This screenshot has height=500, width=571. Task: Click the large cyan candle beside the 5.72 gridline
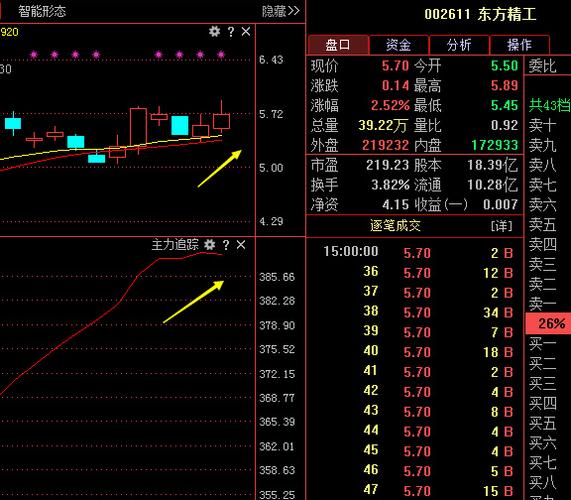pyautogui.click(x=180, y=125)
